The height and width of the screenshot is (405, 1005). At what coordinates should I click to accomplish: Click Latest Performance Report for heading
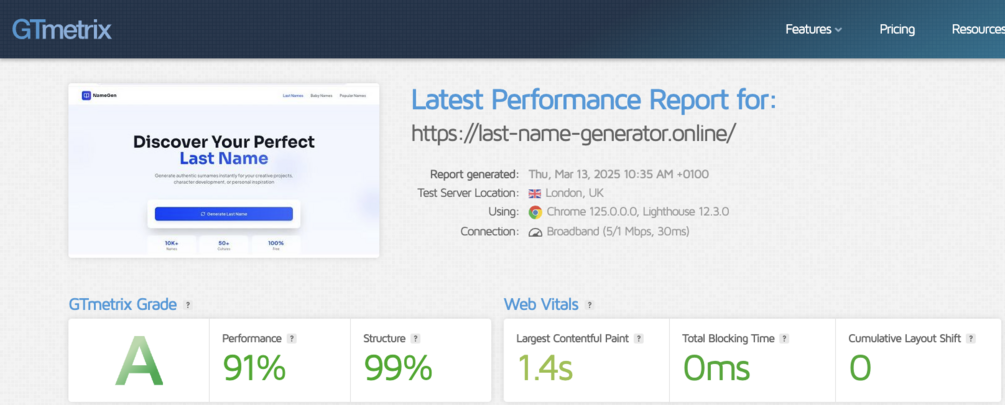(594, 100)
